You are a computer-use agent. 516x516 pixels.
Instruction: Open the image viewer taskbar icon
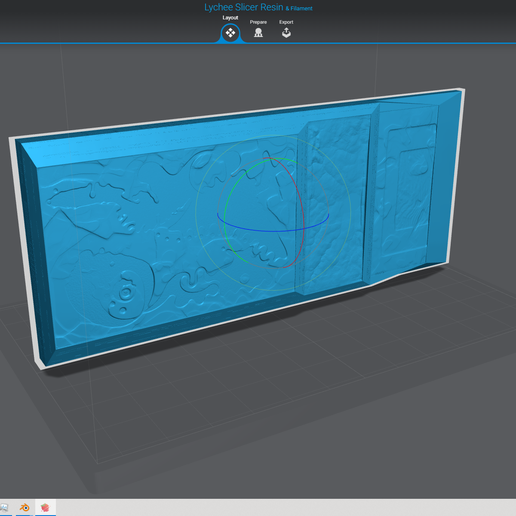click(4, 508)
